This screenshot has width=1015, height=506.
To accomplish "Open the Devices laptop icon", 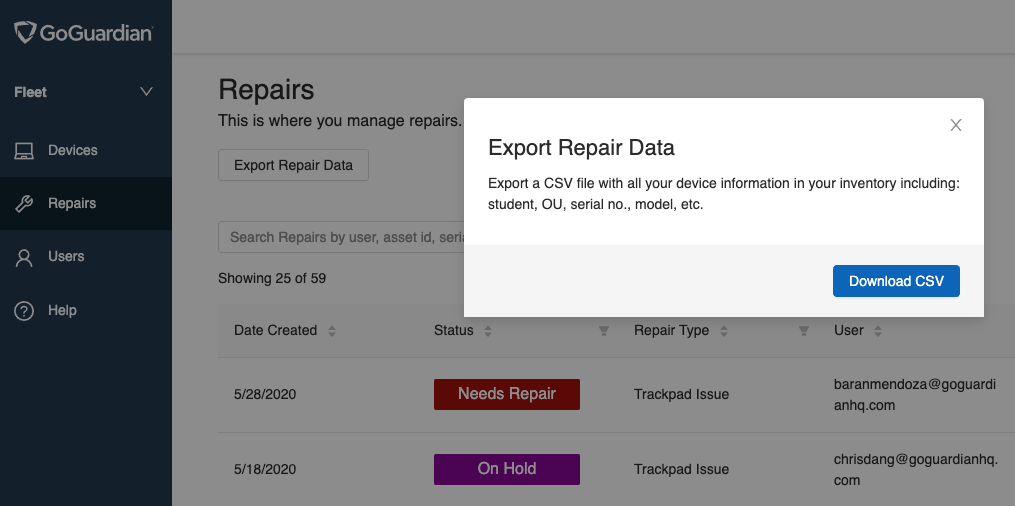I will [24, 151].
